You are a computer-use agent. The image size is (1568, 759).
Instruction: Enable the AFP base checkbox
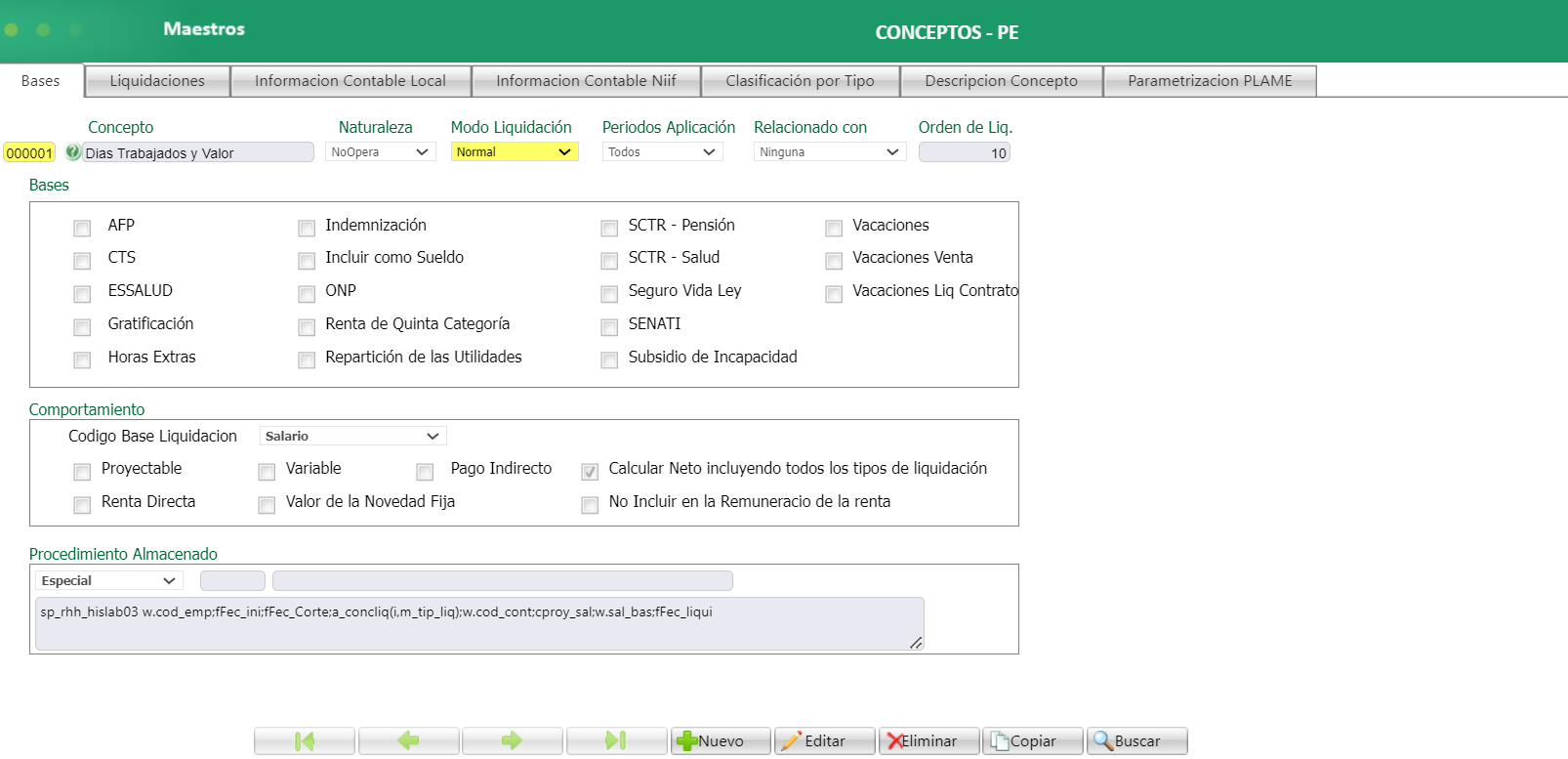(x=83, y=228)
